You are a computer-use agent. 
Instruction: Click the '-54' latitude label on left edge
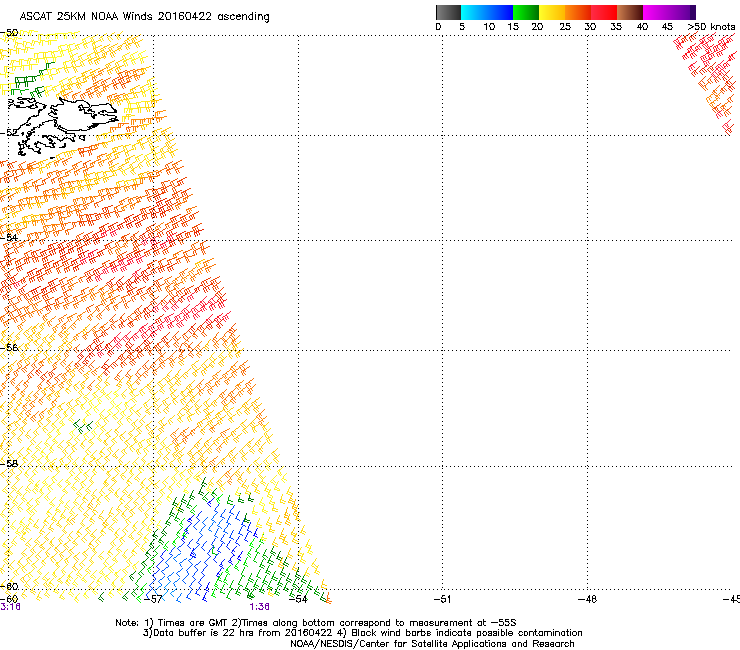pyautogui.click(x=9, y=237)
